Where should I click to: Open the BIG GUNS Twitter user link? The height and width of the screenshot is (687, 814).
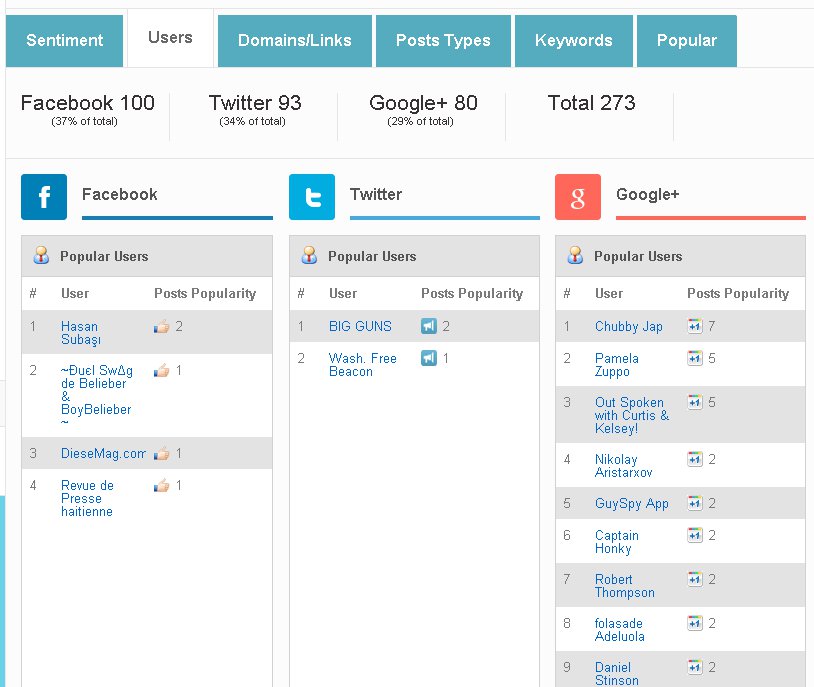coord(360,326)
